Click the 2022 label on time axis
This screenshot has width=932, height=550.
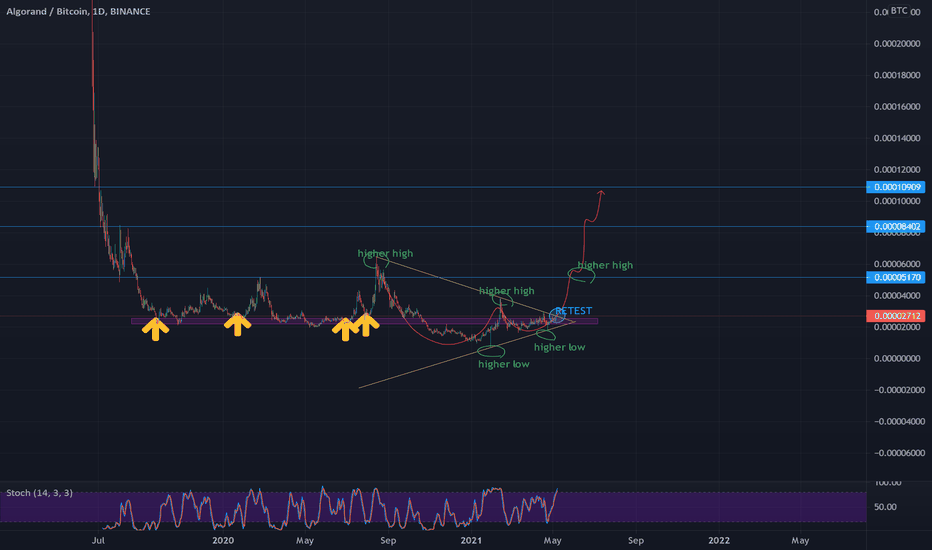pyautogui.click(x=719, y=540)
